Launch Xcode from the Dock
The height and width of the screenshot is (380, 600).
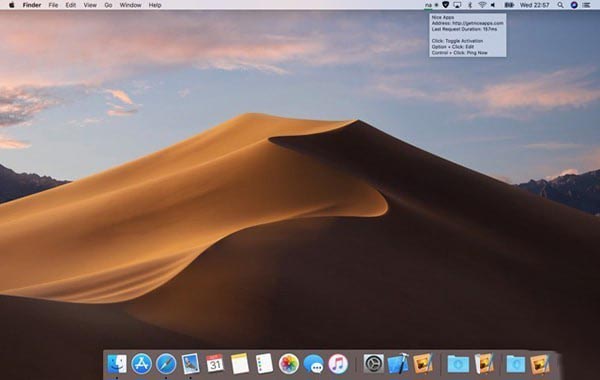point(398,364)
